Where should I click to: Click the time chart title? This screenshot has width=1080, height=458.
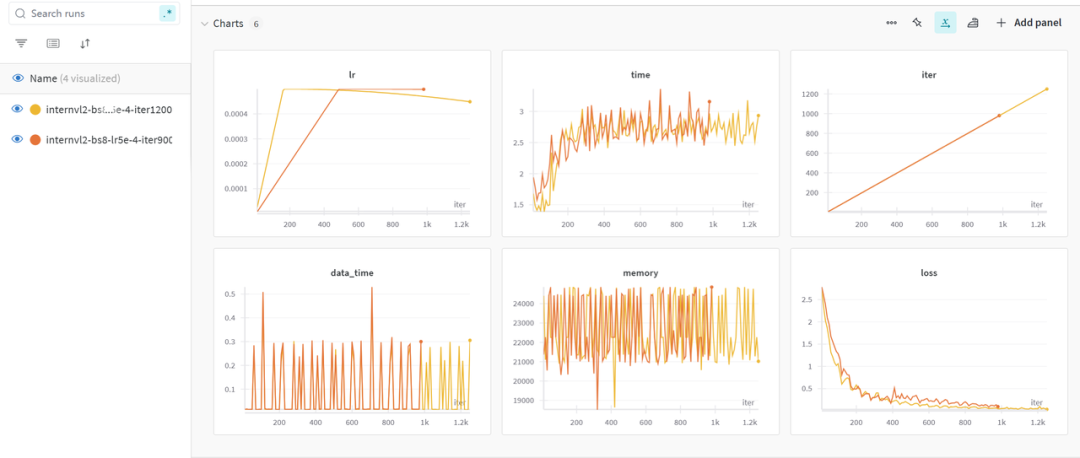641,74
